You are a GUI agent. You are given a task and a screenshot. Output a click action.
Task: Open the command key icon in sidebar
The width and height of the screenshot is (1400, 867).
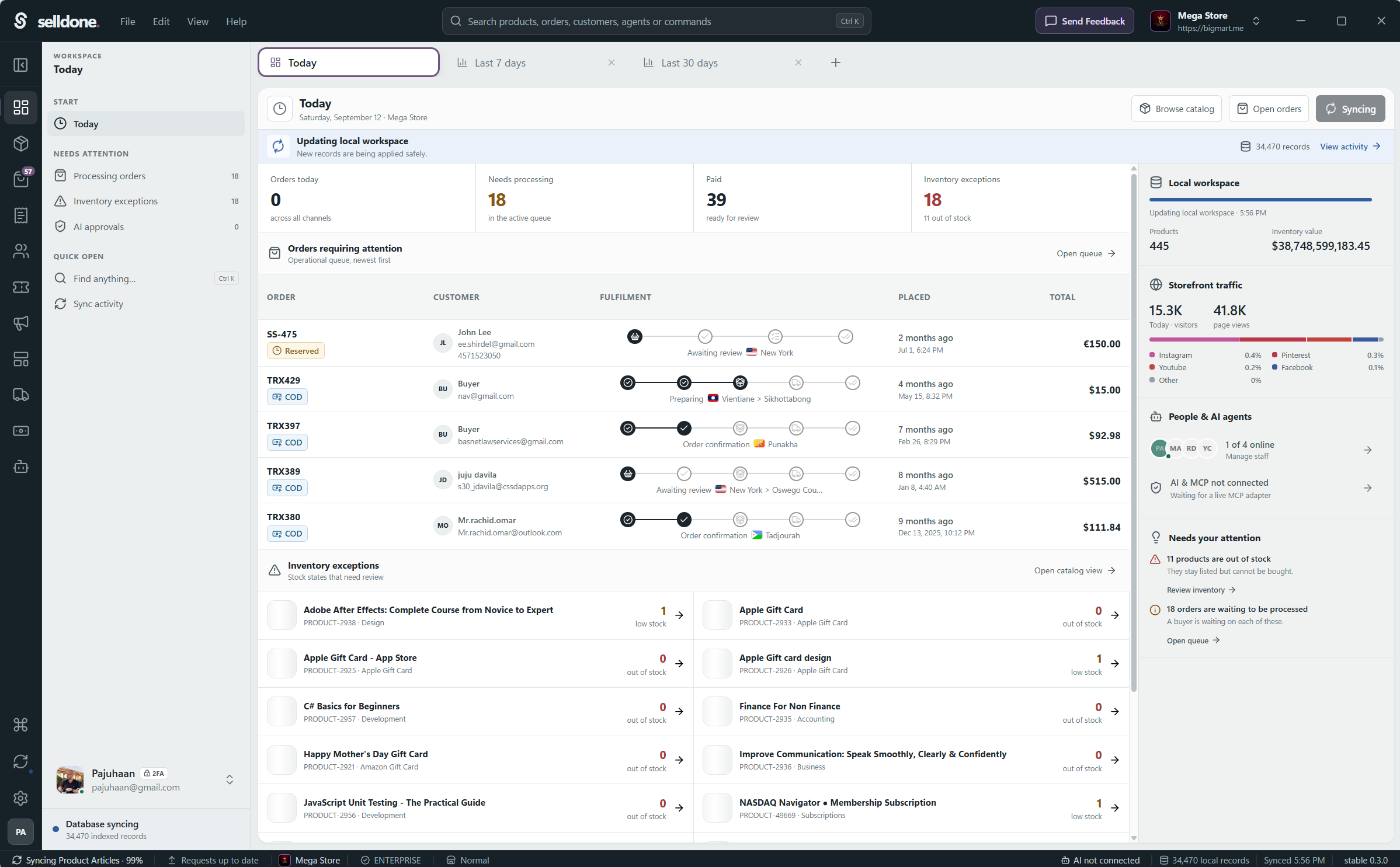tap(21, 725)
